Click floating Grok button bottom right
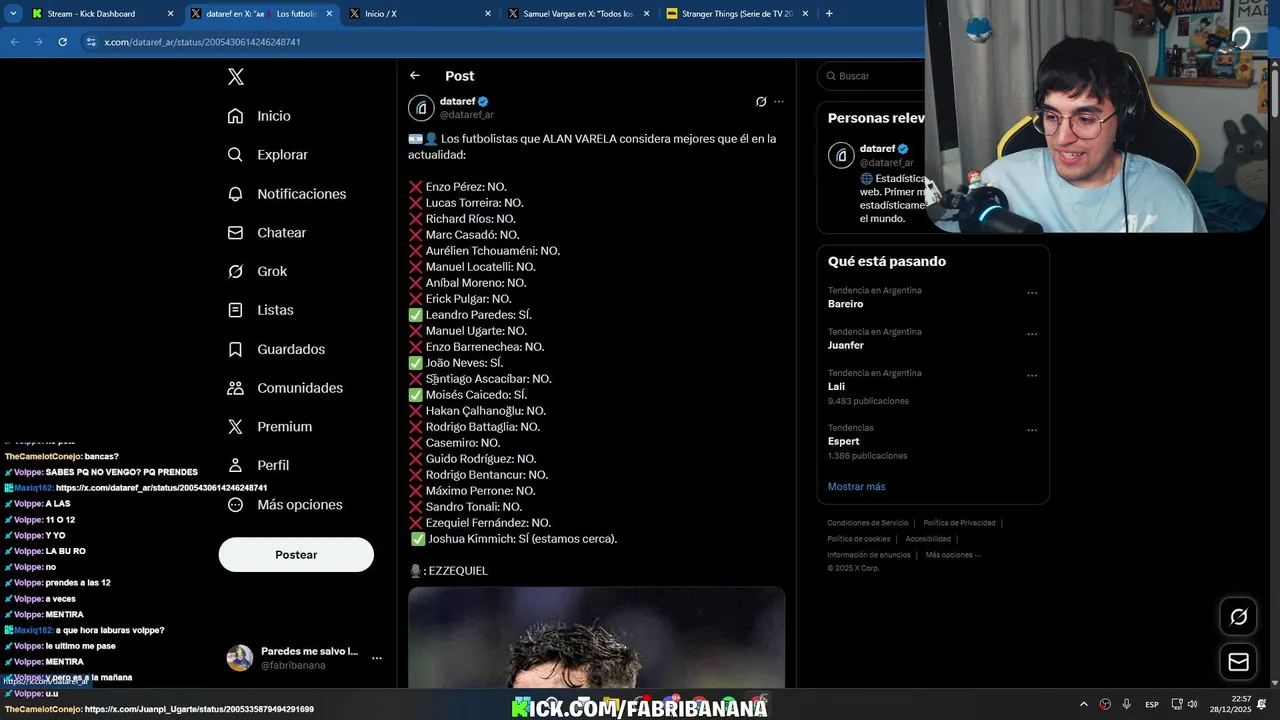 coord(1238,617)
